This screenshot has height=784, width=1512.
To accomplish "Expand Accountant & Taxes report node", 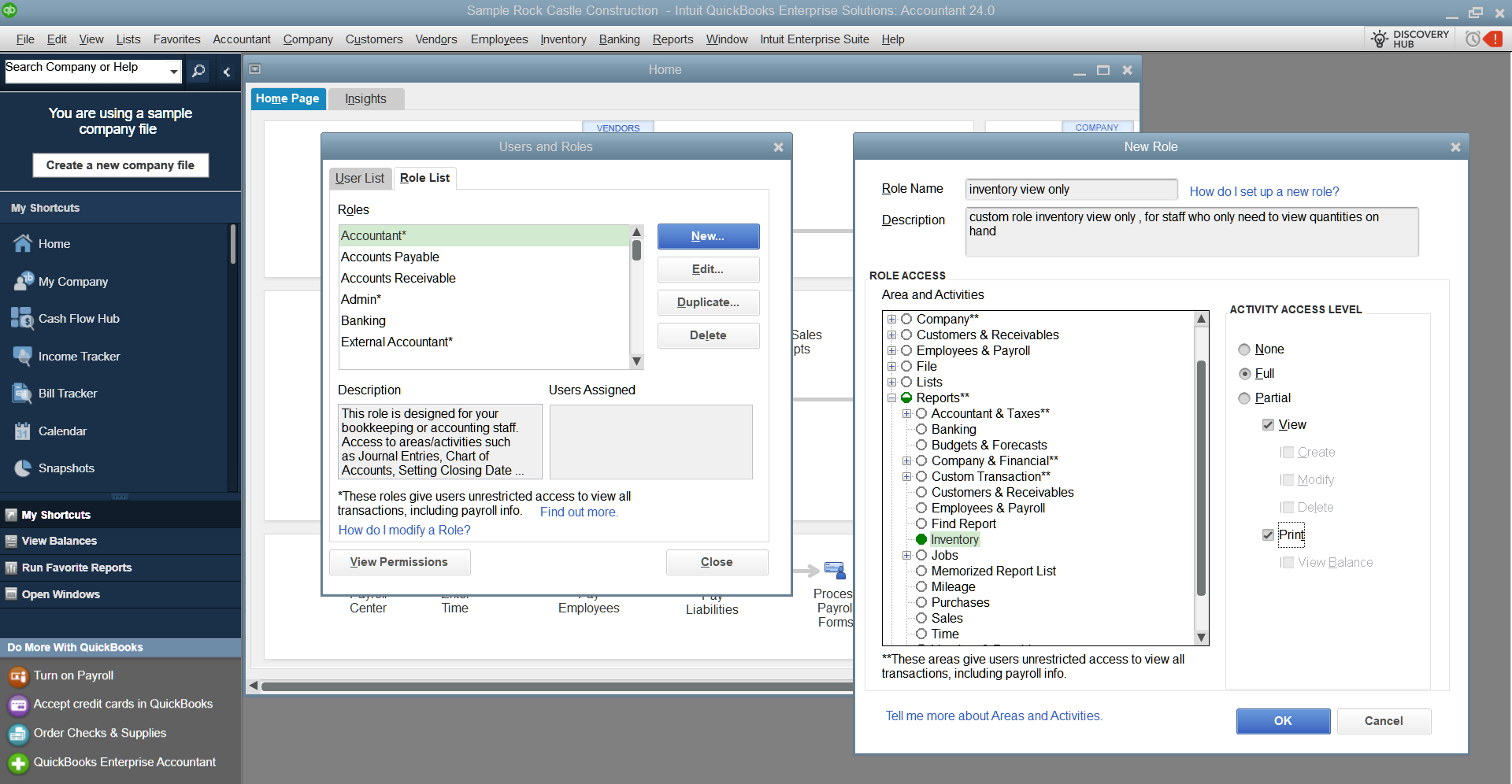I will tap(906, 414).
